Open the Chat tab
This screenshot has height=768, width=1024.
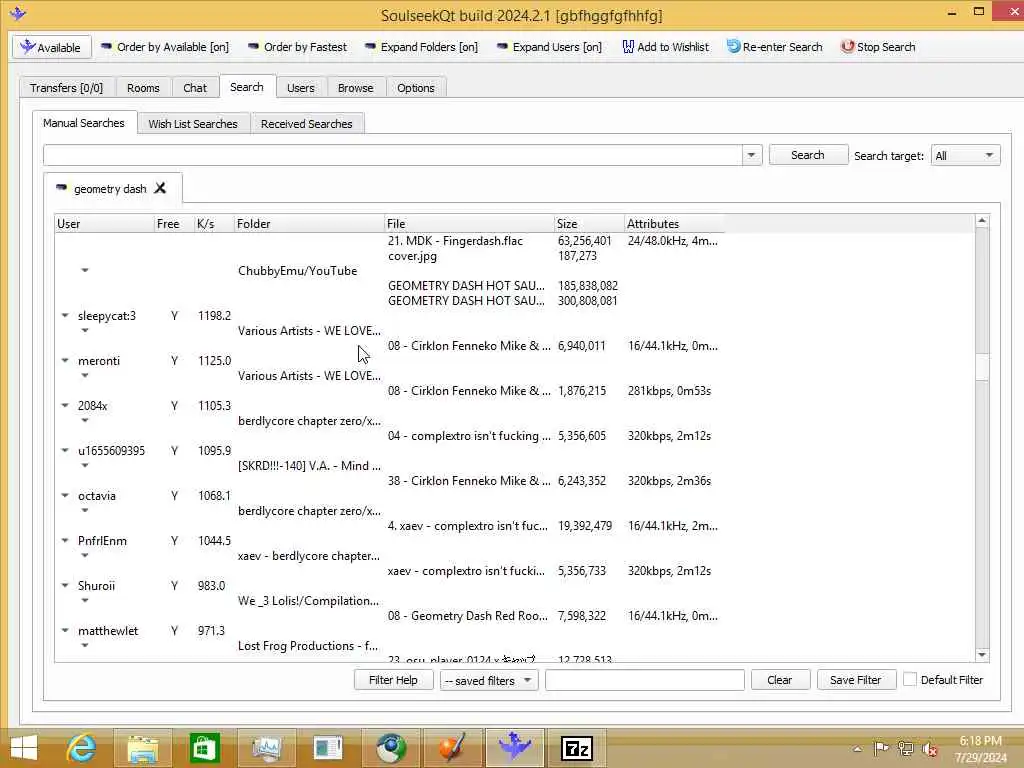click(x=195, y=88)
